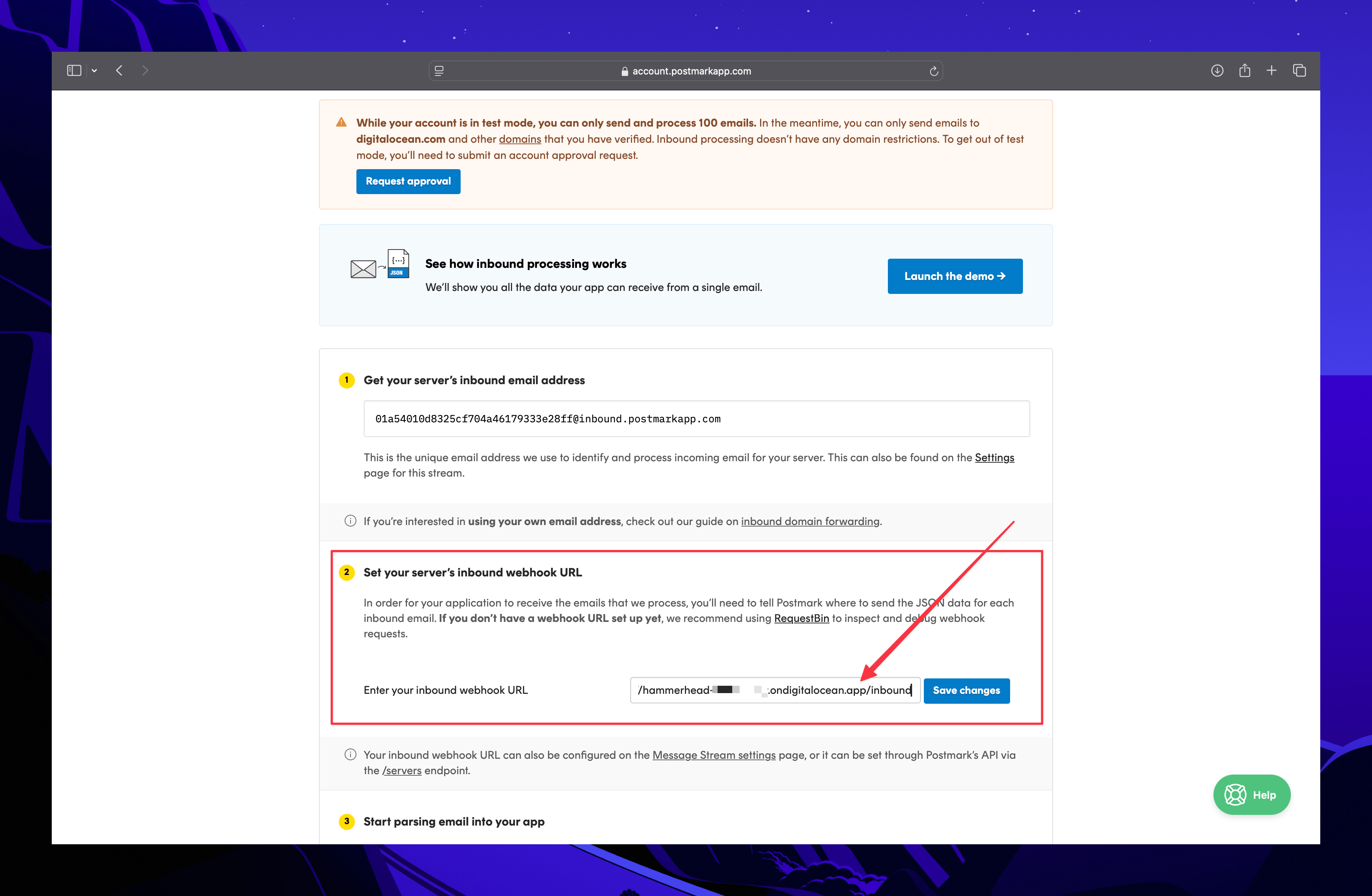Click info icon beside webhook URL configuration note
The height and width of the screenshot is (896, 1372).
(351, 755)
